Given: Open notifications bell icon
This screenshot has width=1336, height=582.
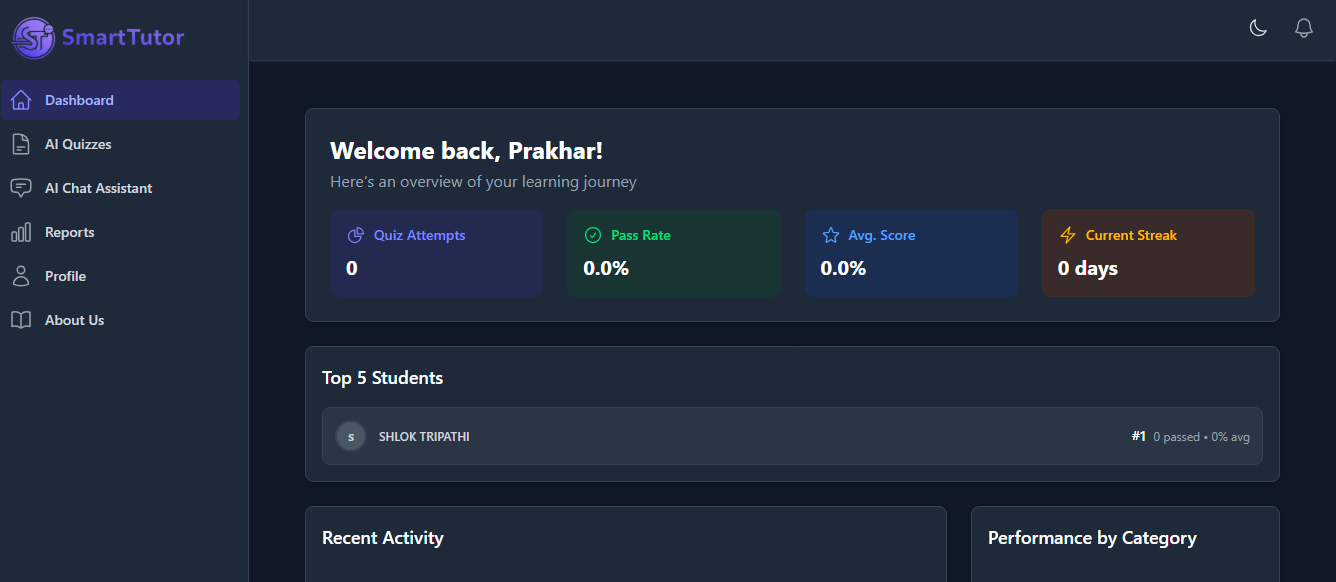Looking at the screenshot, I should pyautogui.click(x=1303, y=28).
